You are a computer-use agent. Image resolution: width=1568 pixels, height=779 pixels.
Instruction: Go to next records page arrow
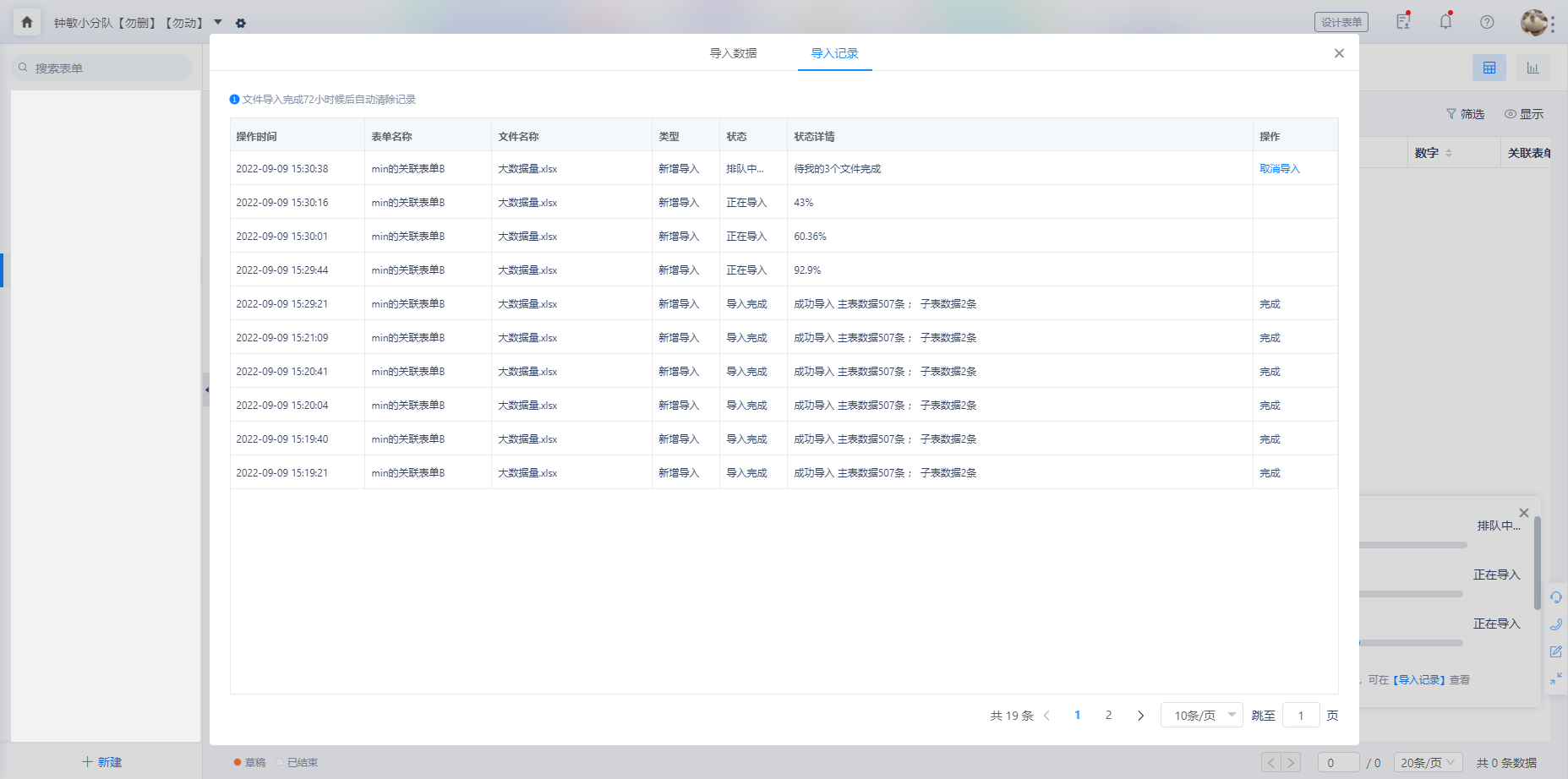[1140, 716]
